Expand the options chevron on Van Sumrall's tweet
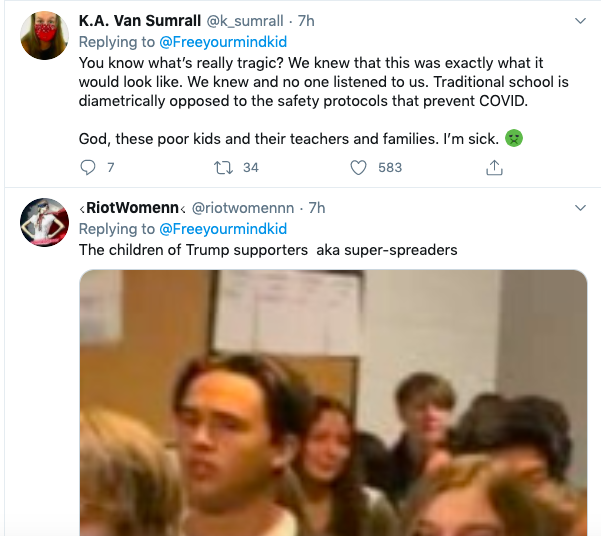The image size is (601, 536). click(x=581, y=21)
